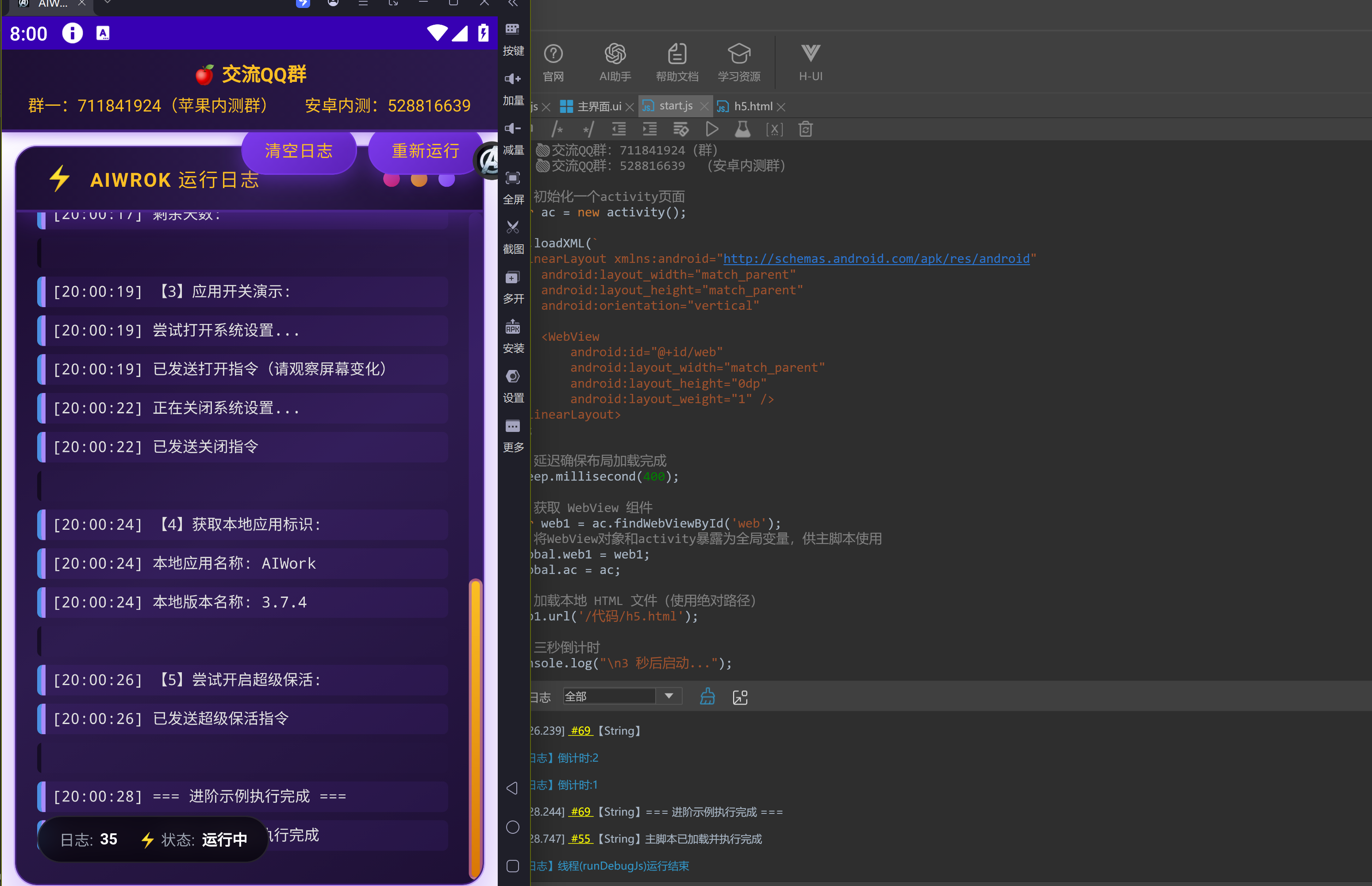Open the 多开 multi-instance tool
Screen dimensions: 1372x886
[513, 286]
